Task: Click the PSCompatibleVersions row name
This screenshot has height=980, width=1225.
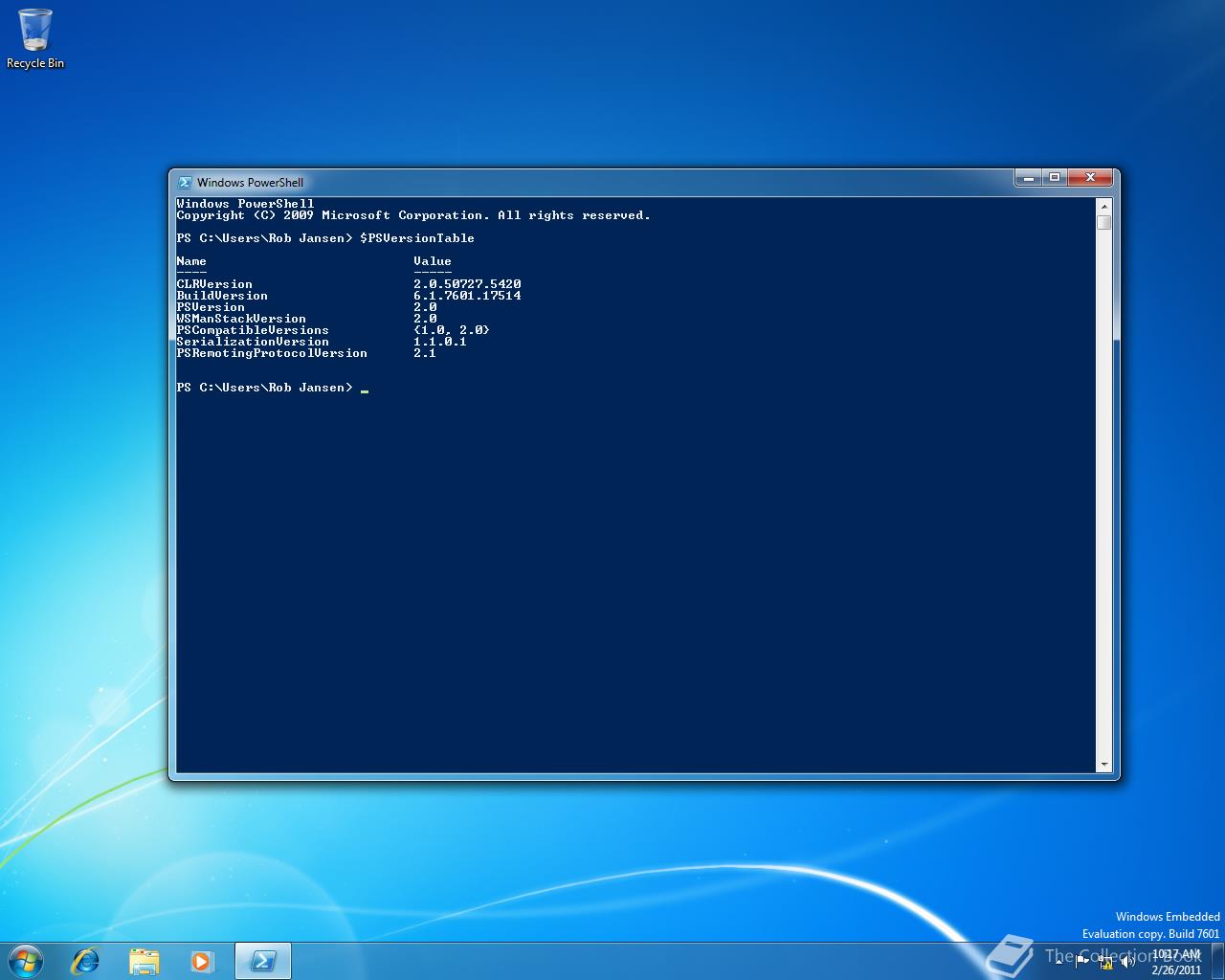Action: click(x=253, y=330)
